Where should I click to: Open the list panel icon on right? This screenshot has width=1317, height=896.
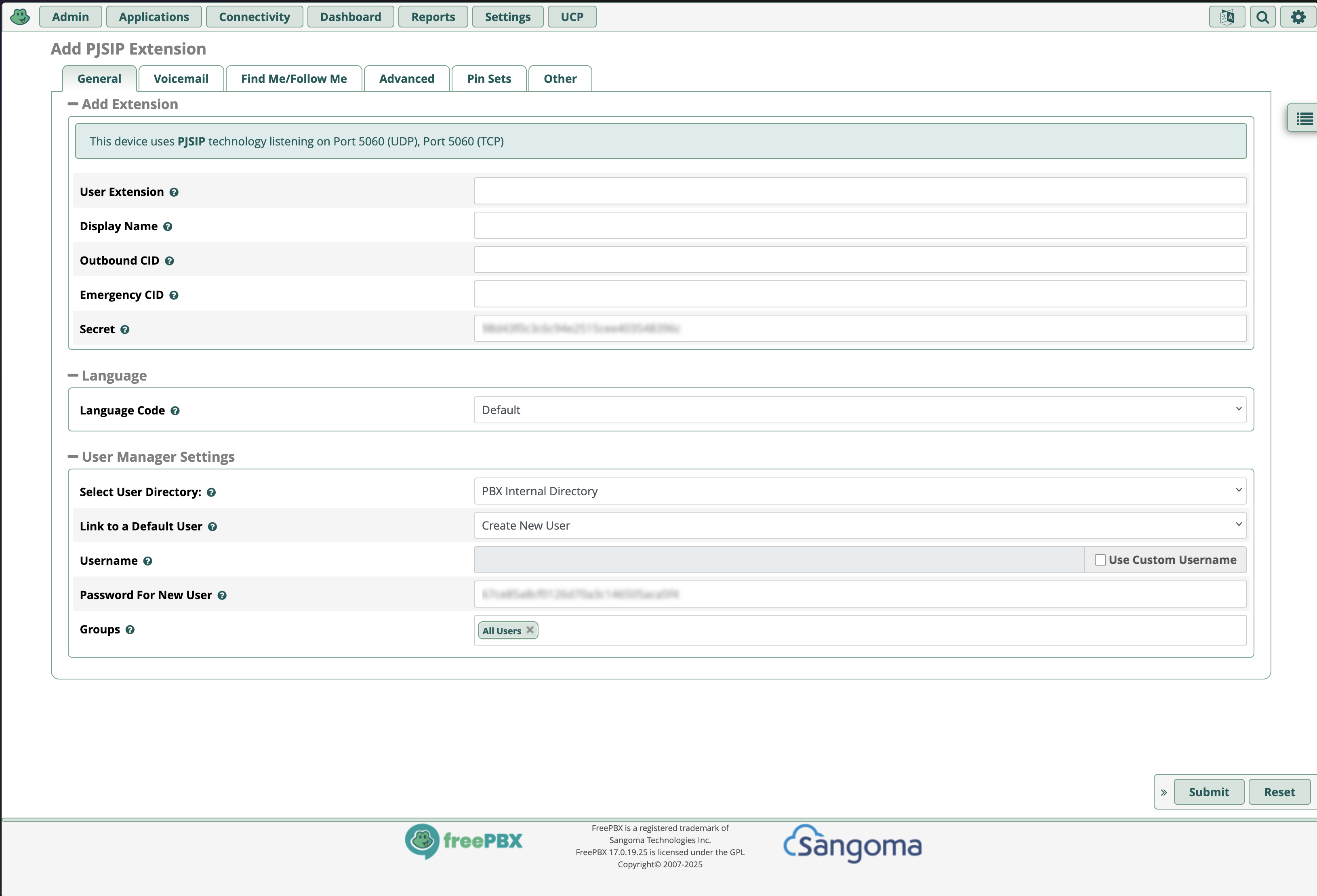point(1304,118)
